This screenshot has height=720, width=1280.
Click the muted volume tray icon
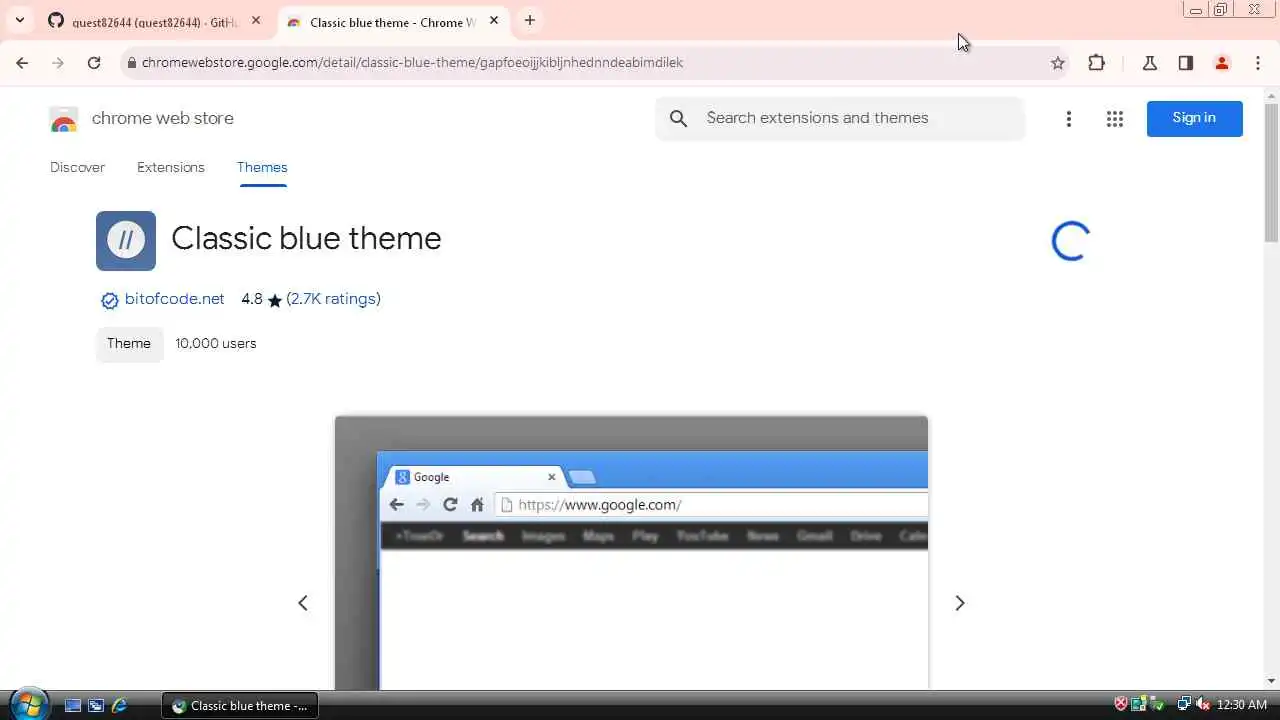[1202, 704]
